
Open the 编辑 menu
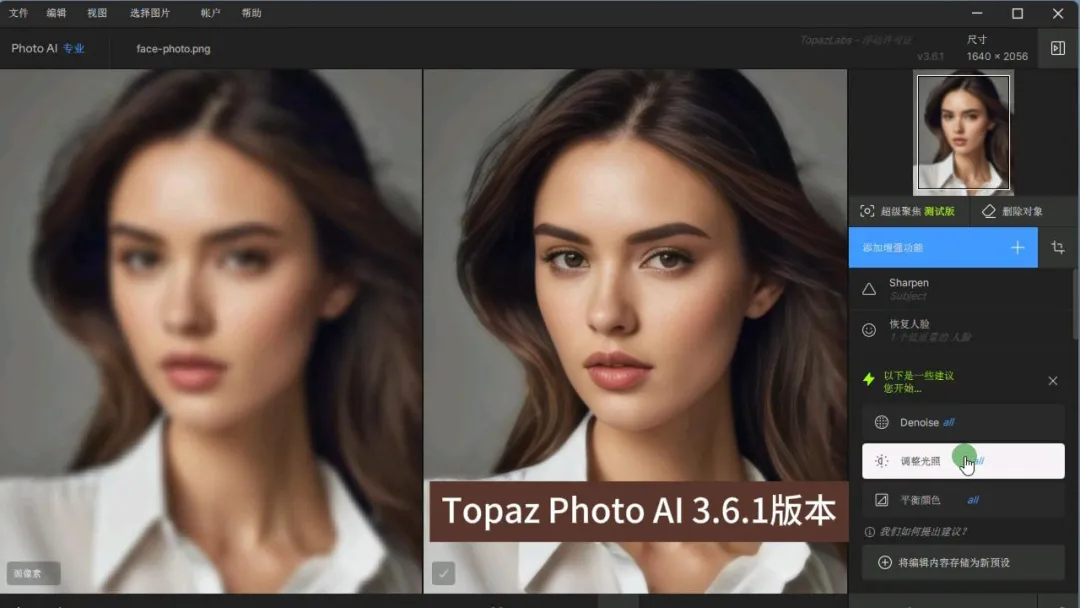click(56, 13)
